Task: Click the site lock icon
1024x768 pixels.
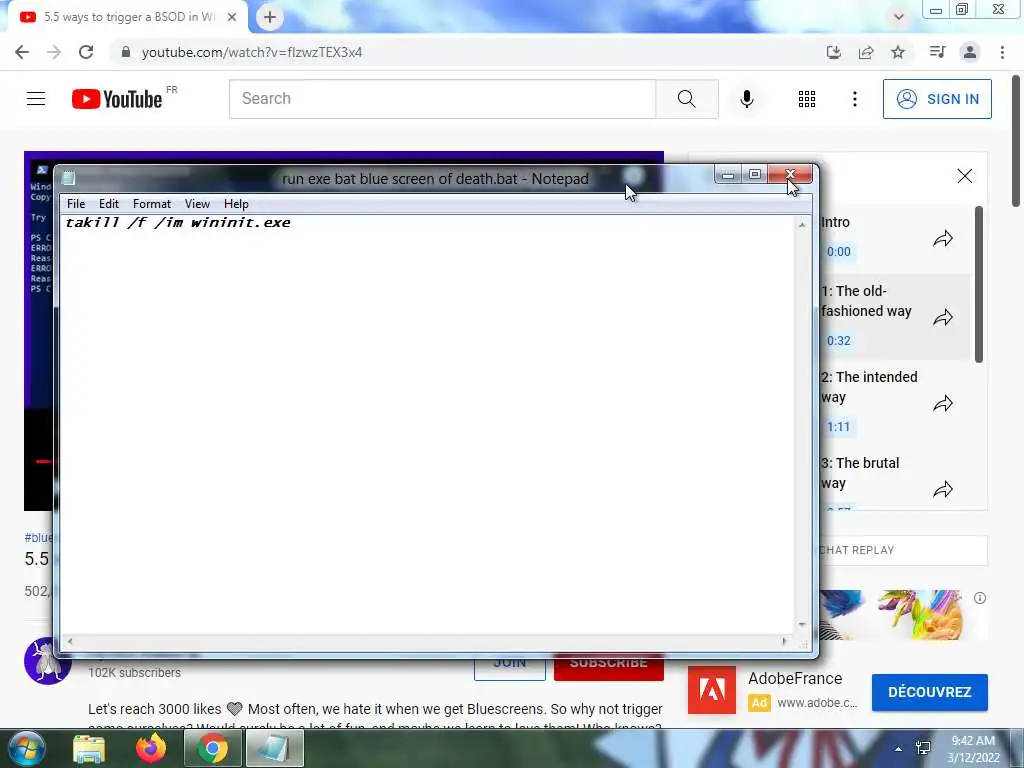Action: pos(126,52)
